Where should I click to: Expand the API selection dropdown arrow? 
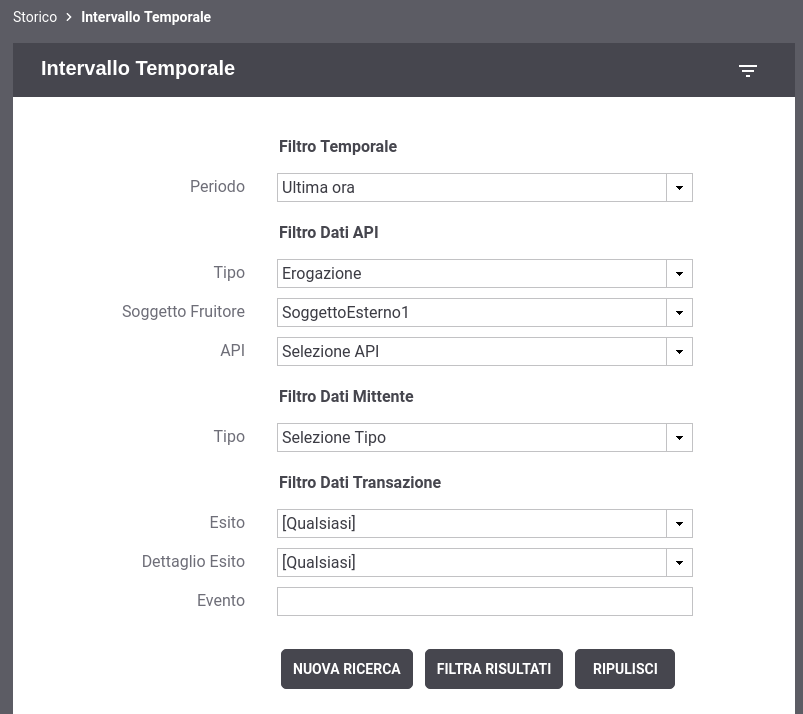click(x=679, y=351)
